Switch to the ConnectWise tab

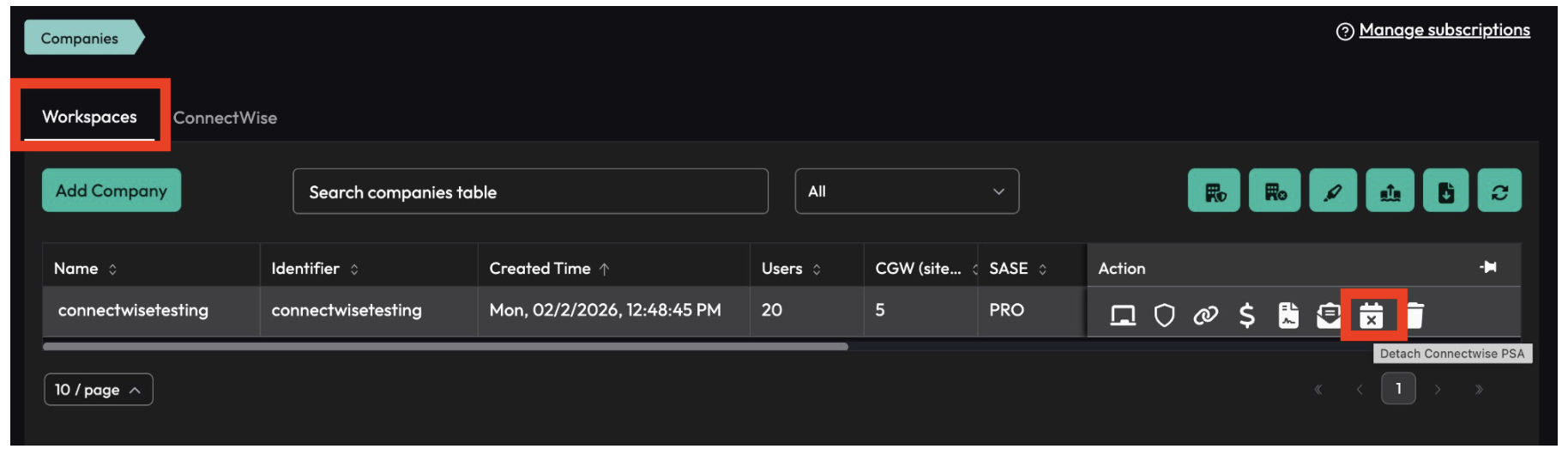pos(225,118)
